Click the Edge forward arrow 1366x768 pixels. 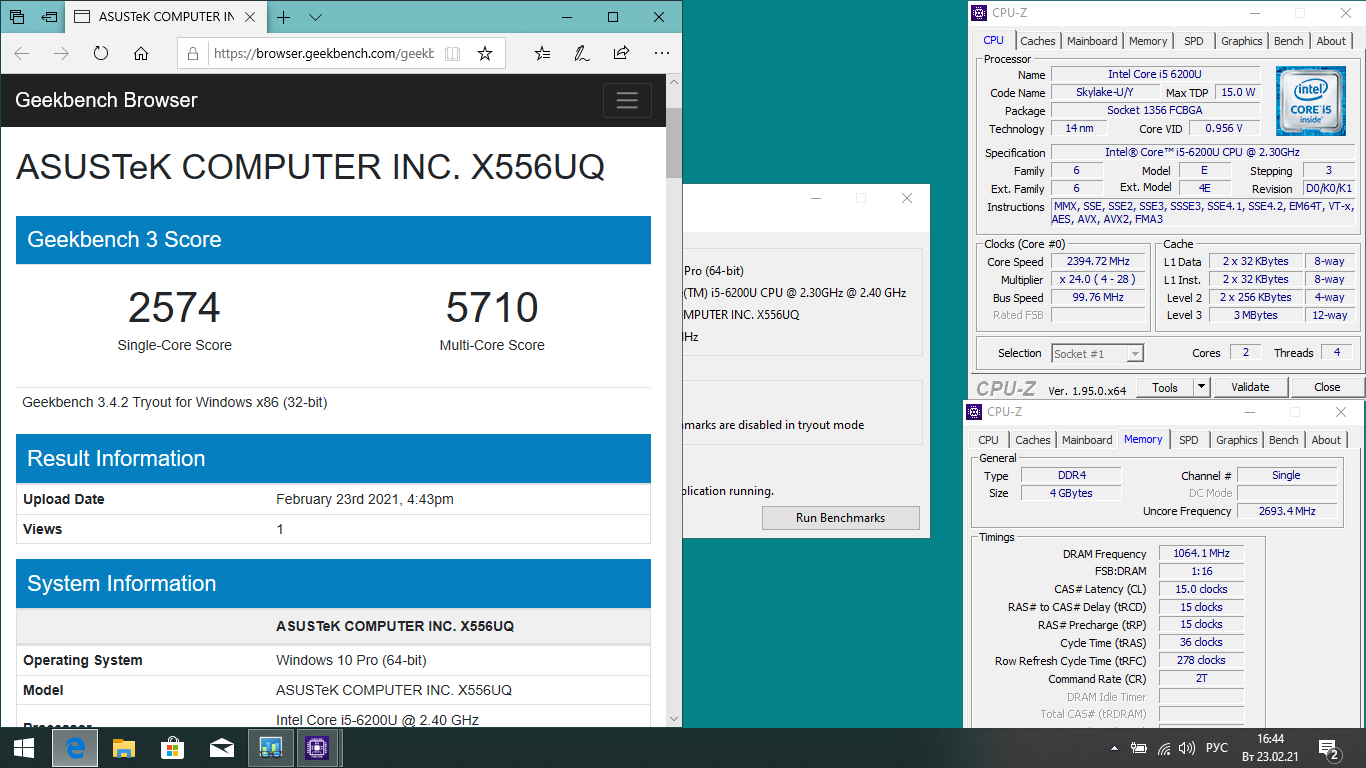click(61, 53)
